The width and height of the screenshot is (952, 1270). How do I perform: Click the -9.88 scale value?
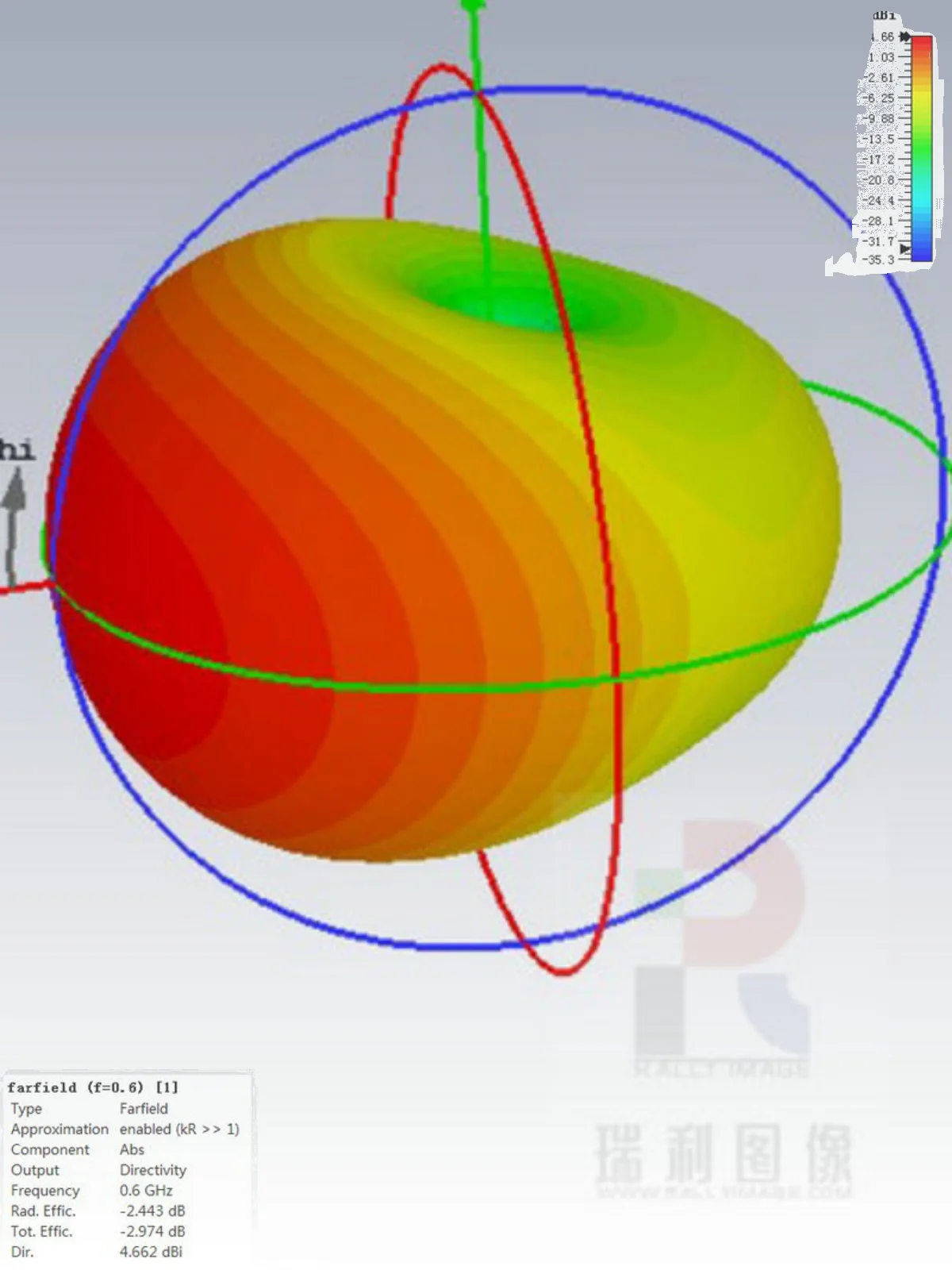pyautogui.click(x=880, y=119)
